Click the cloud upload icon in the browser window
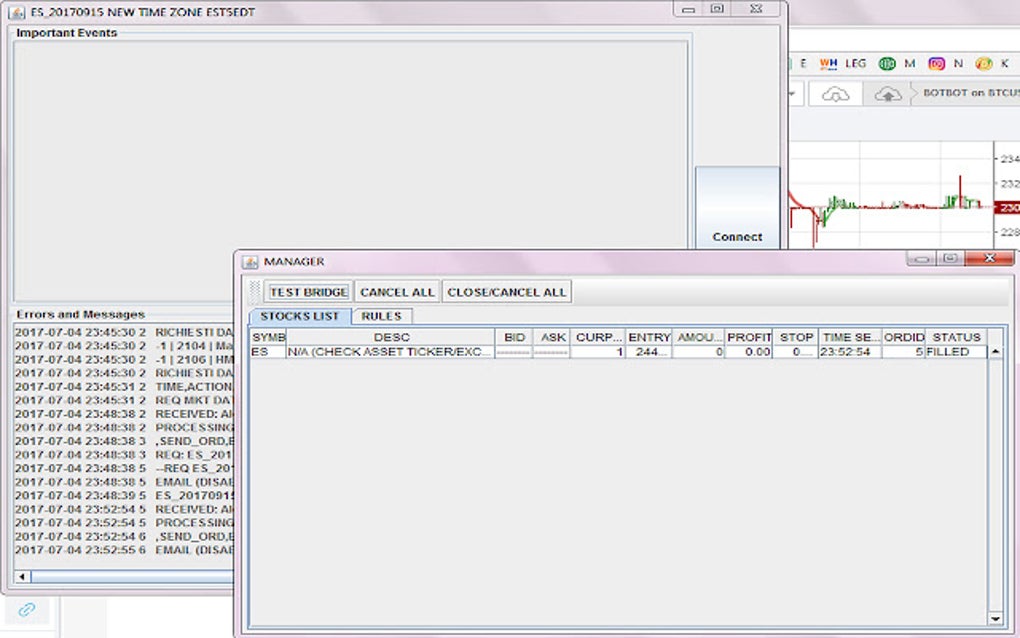 pos(888,94)
